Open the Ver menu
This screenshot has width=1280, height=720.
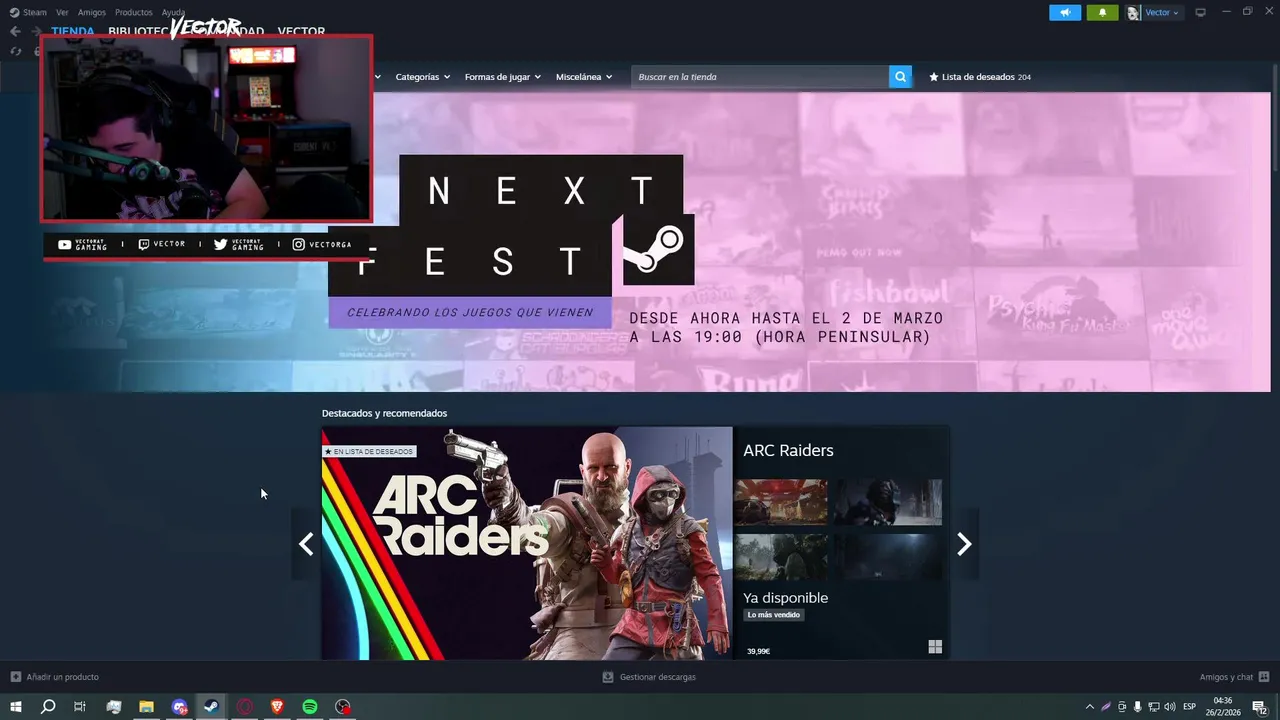(x=62, y=12)
